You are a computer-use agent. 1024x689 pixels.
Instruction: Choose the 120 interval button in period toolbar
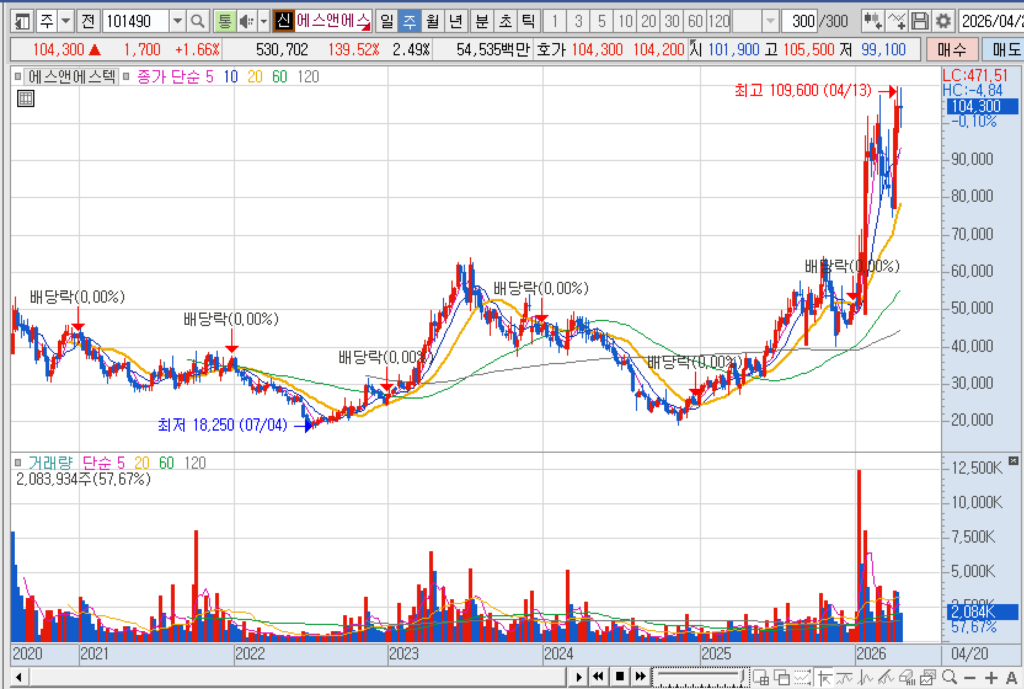719,22
